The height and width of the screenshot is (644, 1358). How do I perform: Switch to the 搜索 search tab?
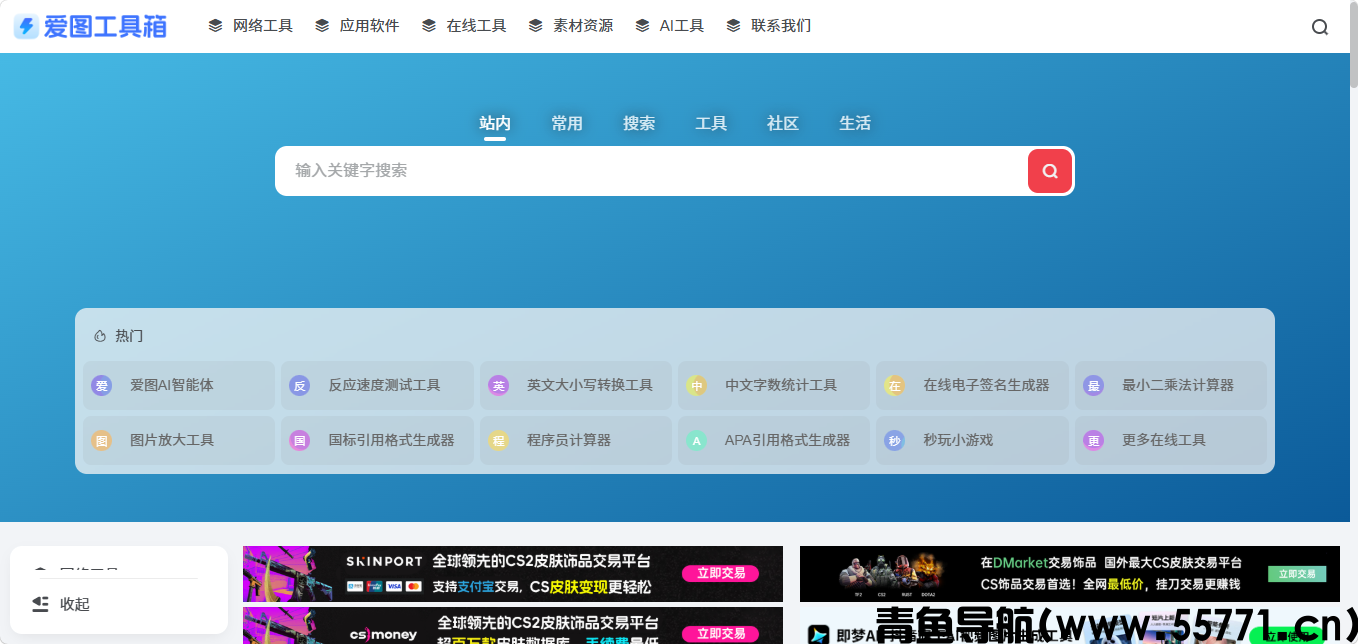pos(639,123)
